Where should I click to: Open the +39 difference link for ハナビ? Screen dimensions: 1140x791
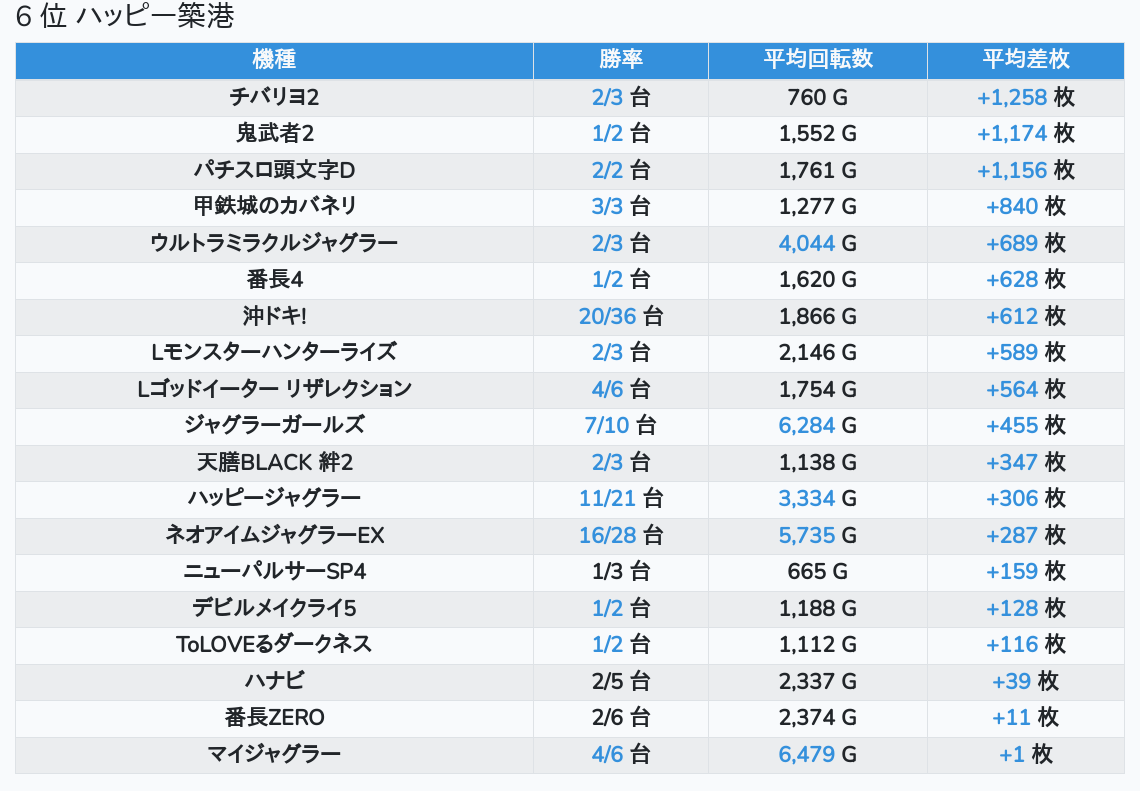click(x=1011, y=682)
